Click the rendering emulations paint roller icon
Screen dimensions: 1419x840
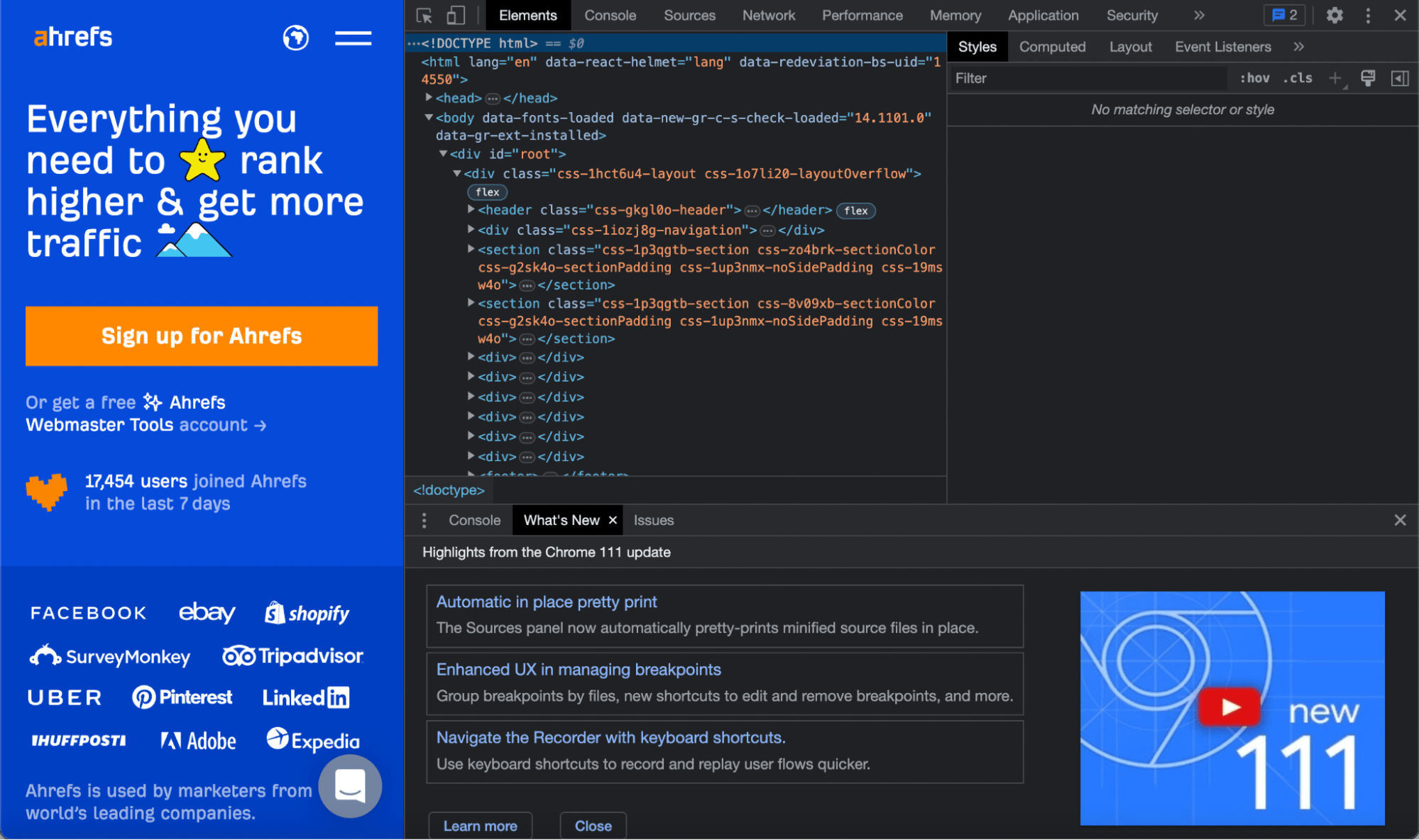click(1368, 78)
